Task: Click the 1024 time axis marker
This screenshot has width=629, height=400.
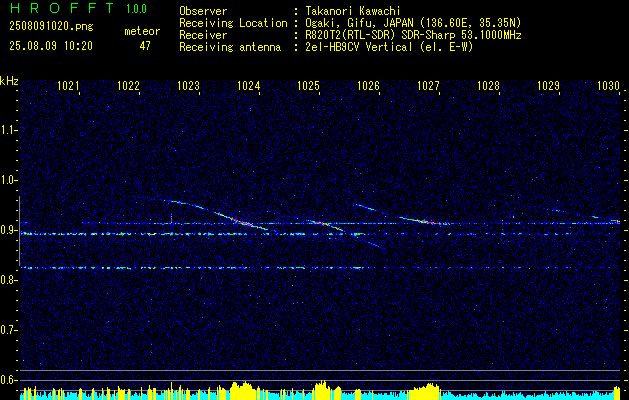Action: (249, 85)
